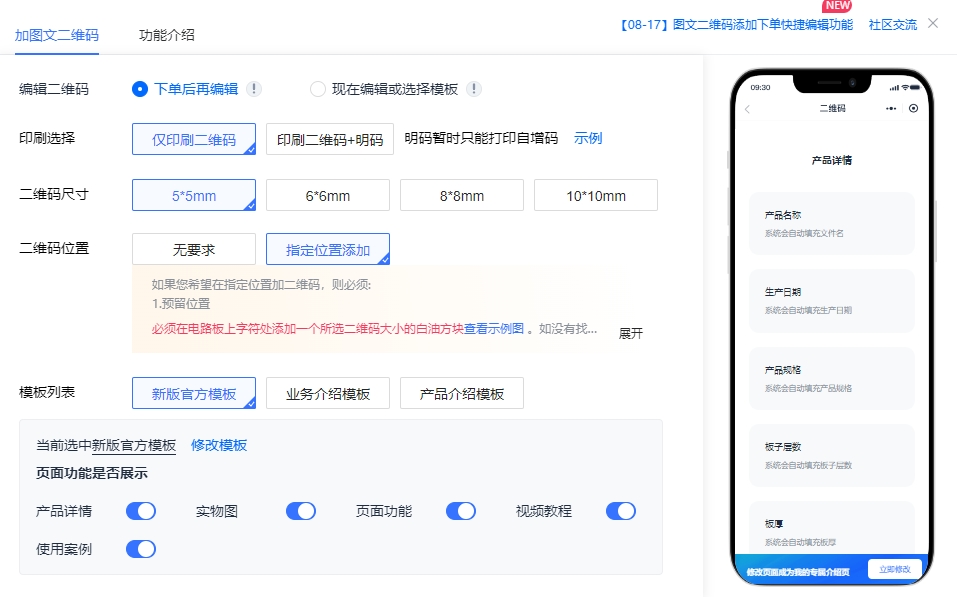Switch to 加图文二维码 tab
Viewport: 957px width, 597px height.
(57, 35)
